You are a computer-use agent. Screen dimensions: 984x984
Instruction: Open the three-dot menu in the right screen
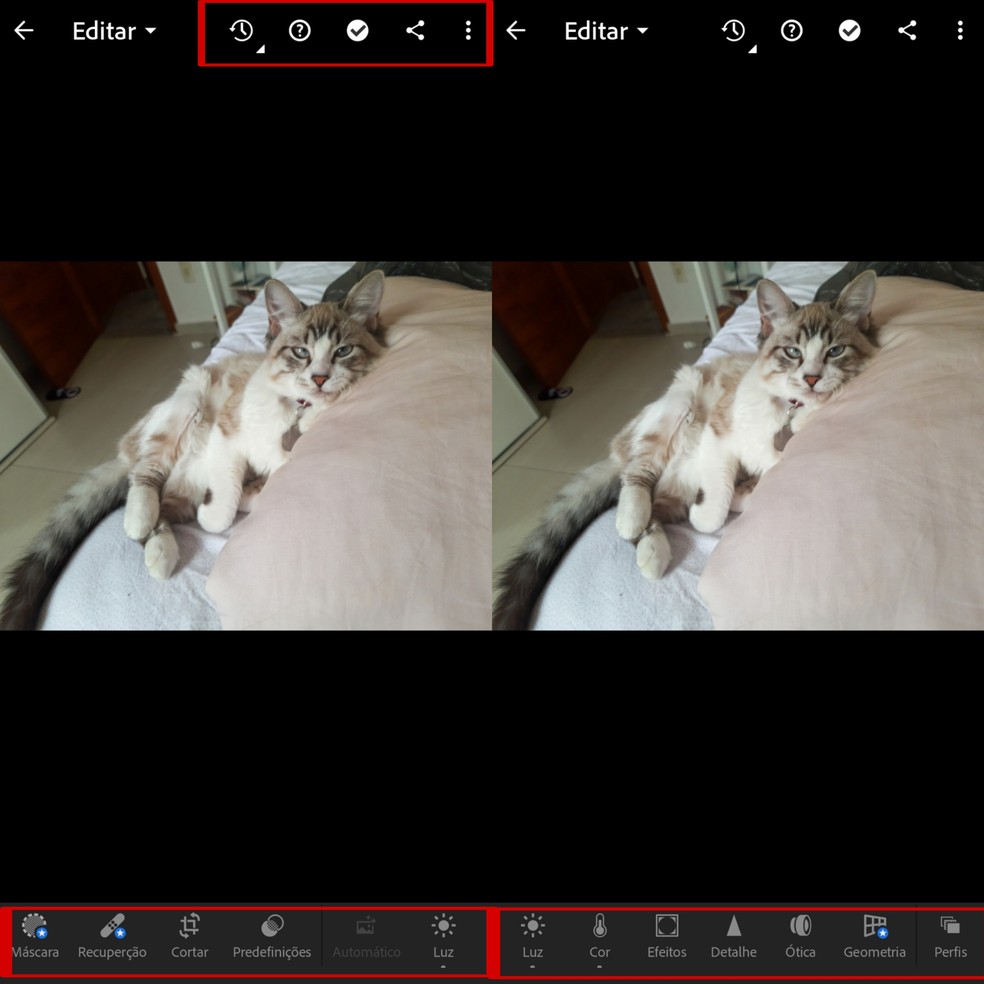click(x=960, y=30)
